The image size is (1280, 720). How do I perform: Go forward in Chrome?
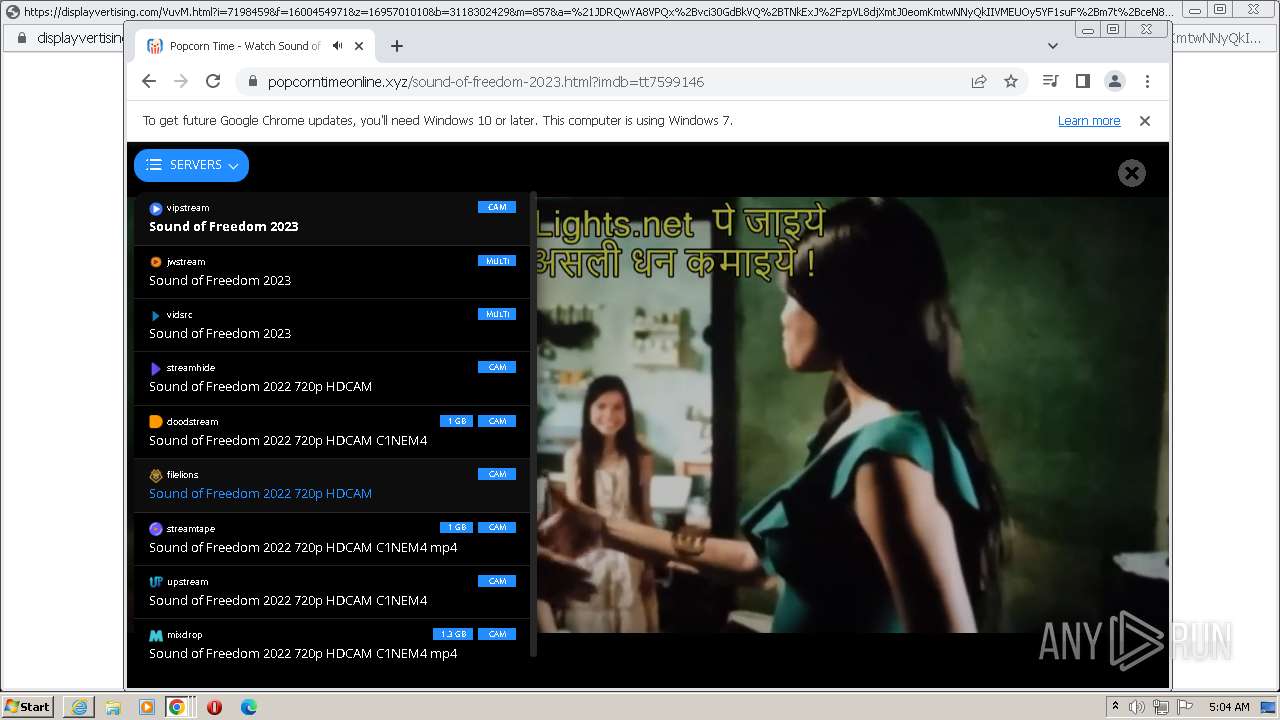point(181,81)
